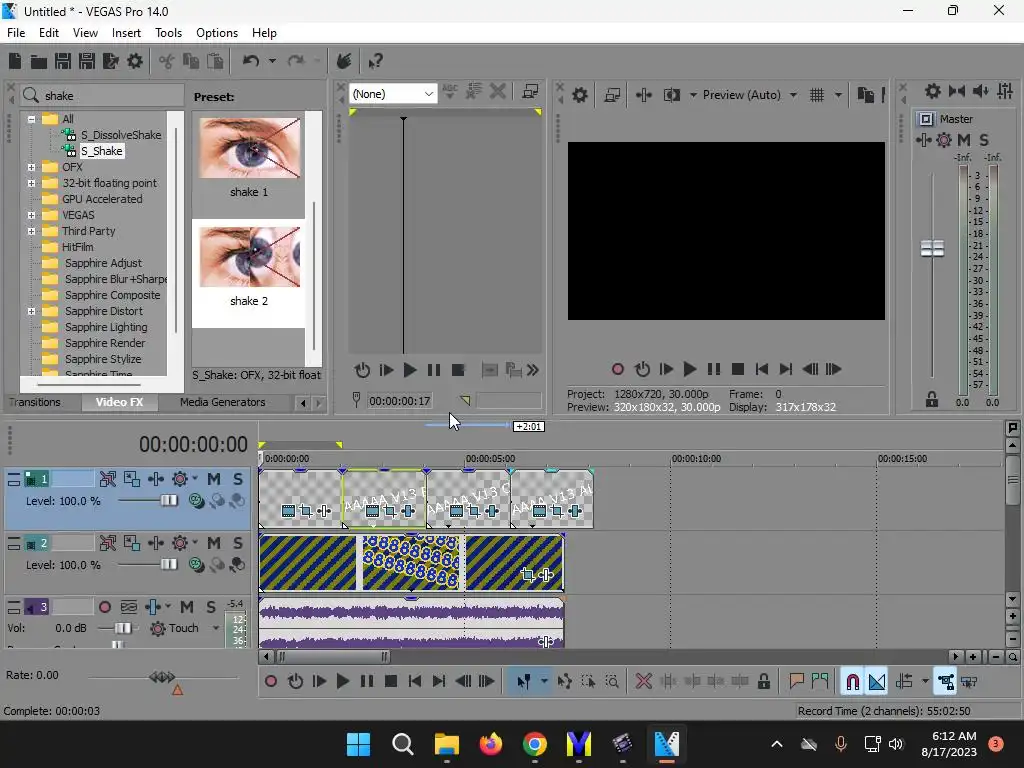1024x768 pixels.
Task: Adjust track 1 Level slider
Action: click(x=168, y=501)
